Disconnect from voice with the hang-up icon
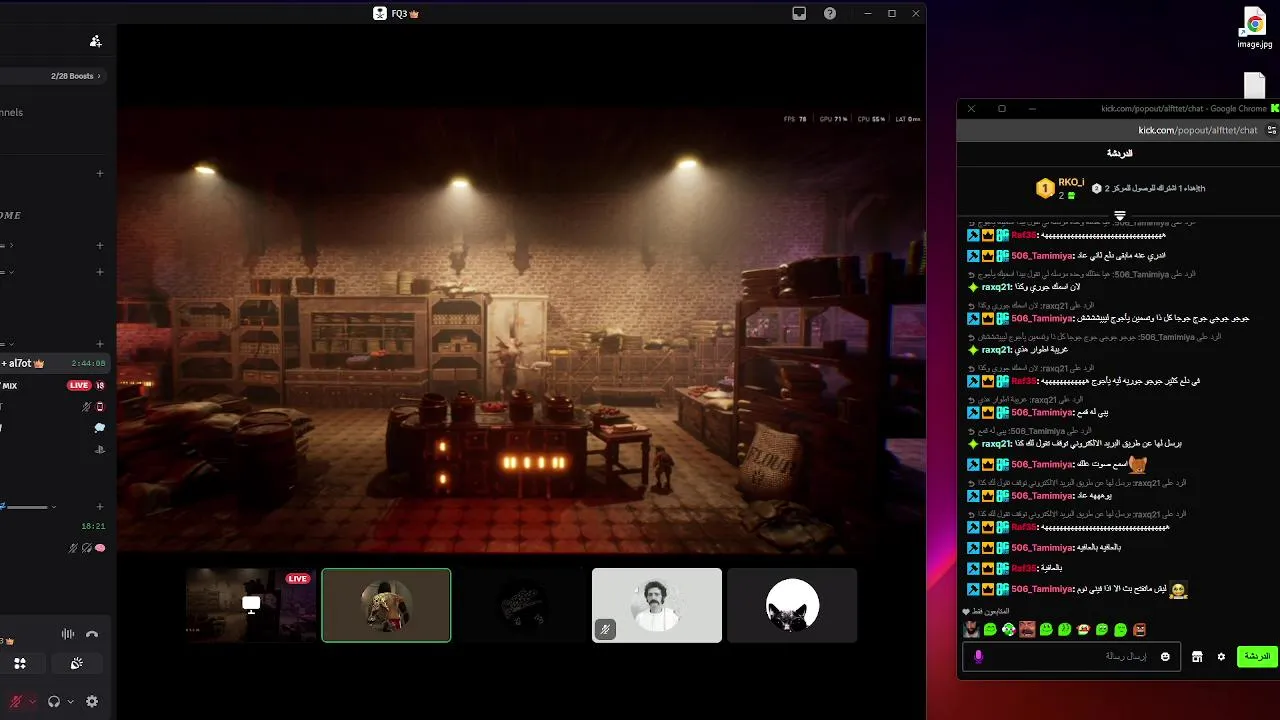Screen dimensions: 1280x720 pos(92,634)
